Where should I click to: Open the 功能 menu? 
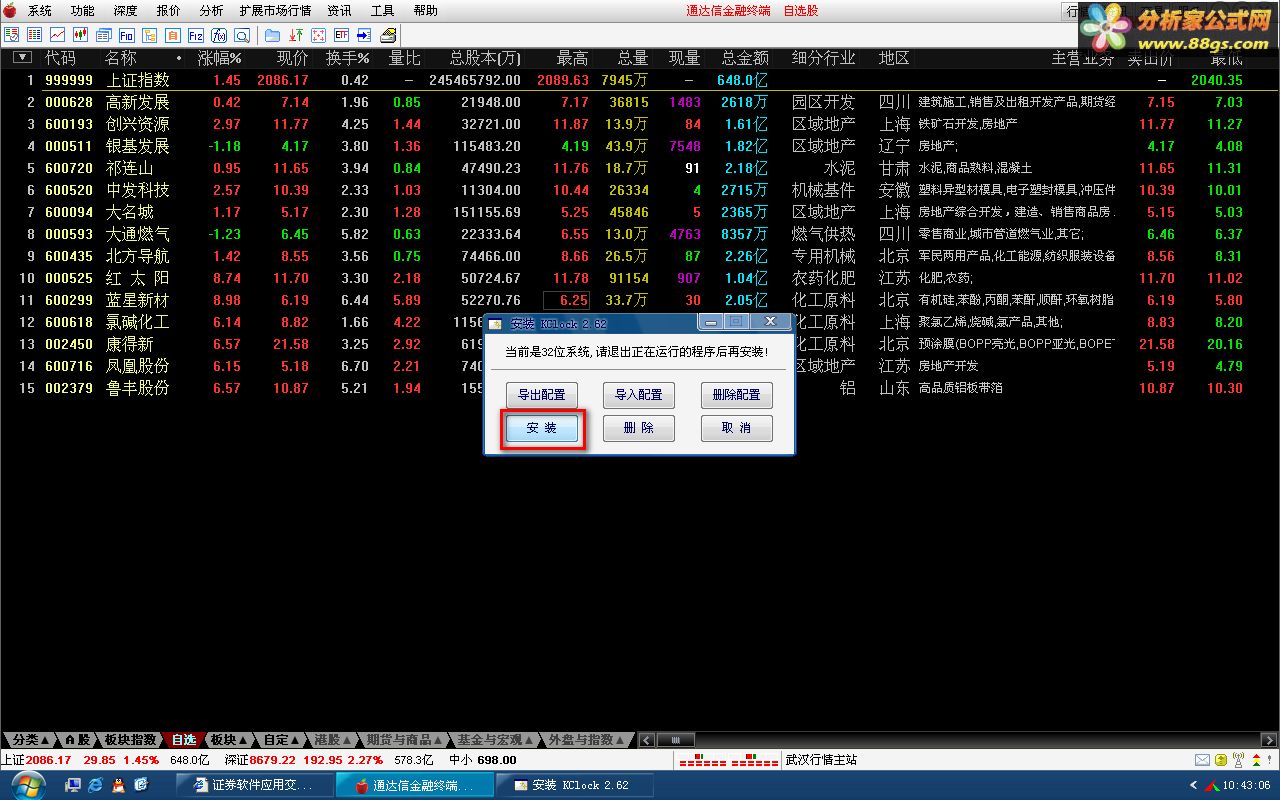83,11
